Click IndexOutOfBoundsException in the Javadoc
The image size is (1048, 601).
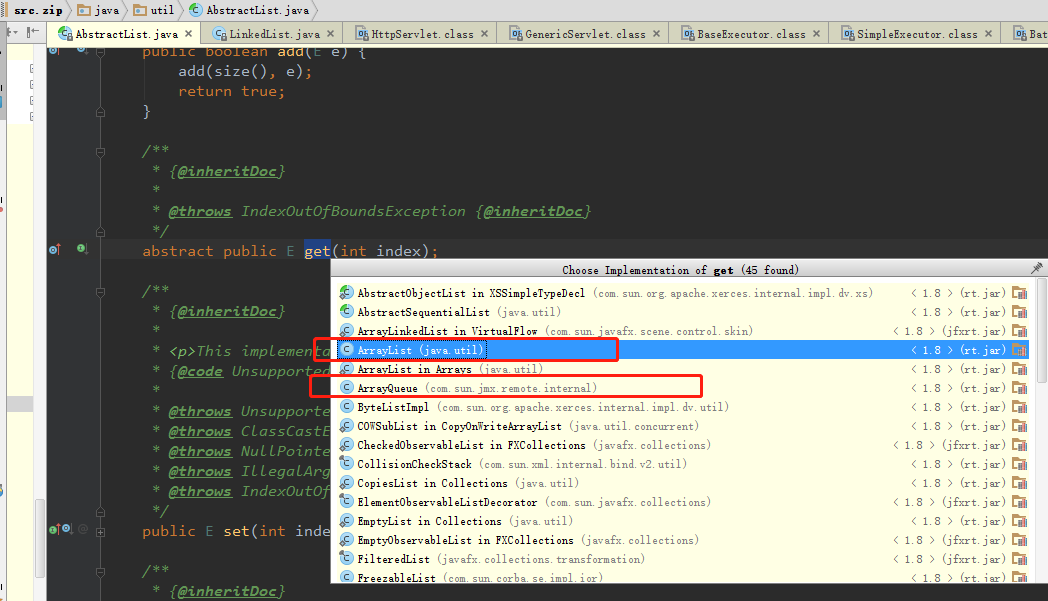354,211
